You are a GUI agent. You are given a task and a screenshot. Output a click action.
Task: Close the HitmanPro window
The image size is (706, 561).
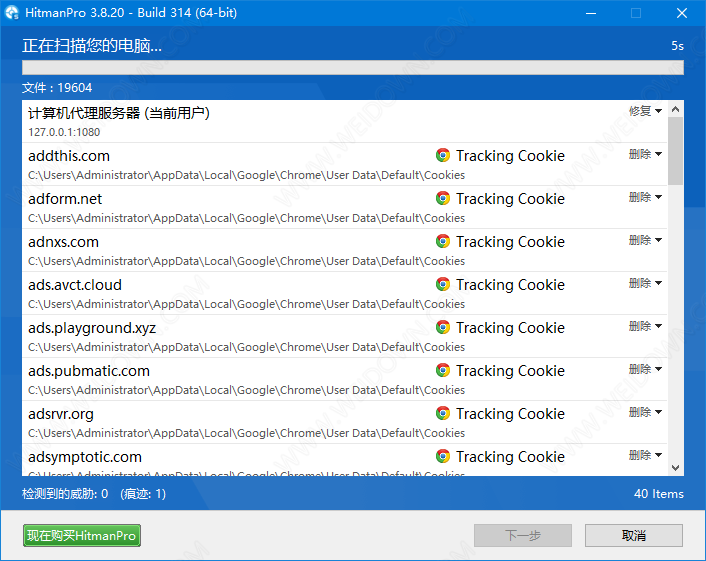pyautogui.click(x=682, y=13)
